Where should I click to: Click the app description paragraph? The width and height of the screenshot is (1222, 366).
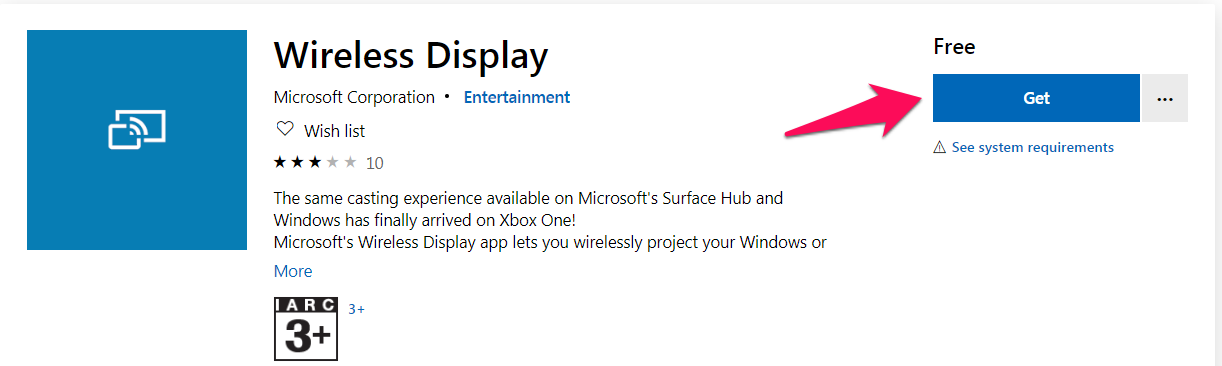click(550, 220)
